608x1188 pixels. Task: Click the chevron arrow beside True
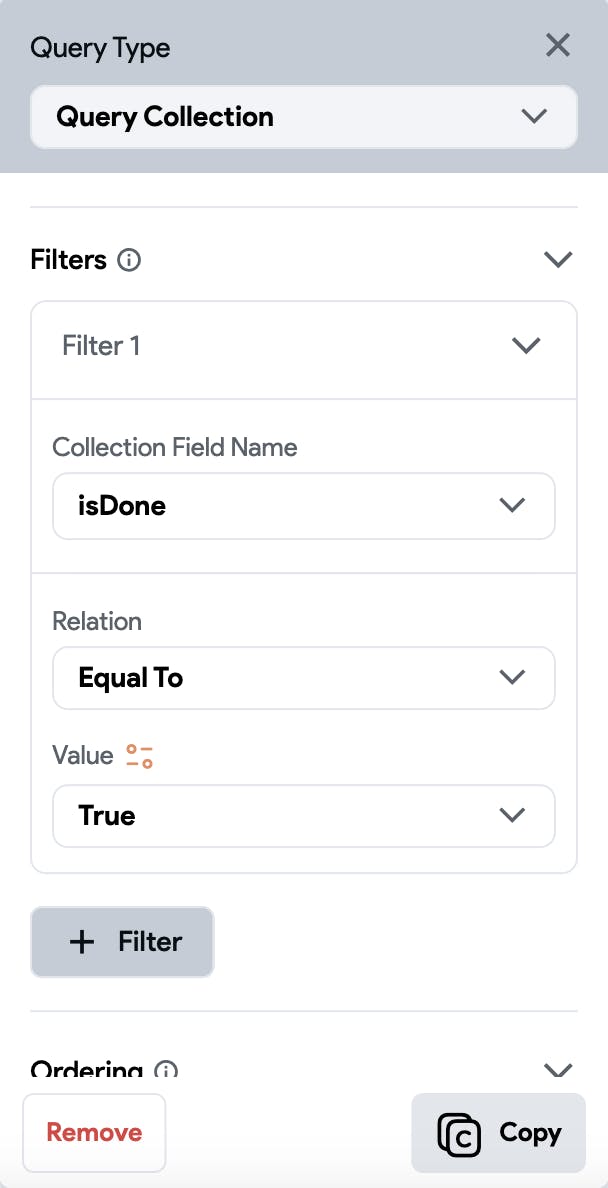512,816
